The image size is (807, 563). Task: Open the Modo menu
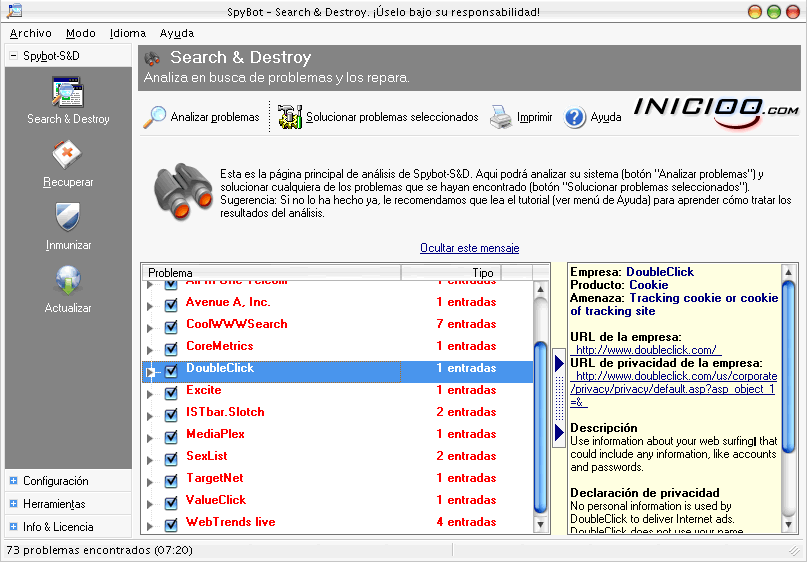[81, 33]
